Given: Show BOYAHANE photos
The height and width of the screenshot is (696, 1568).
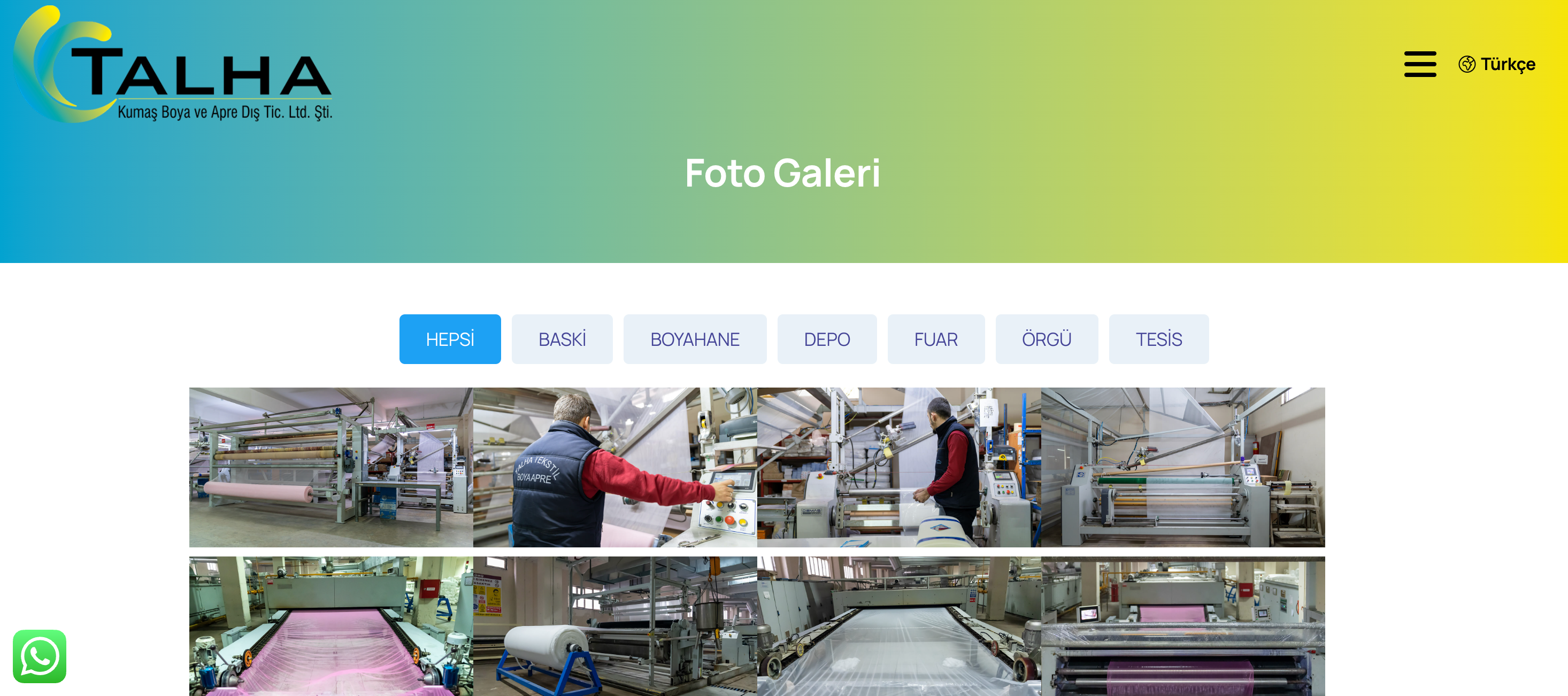Looking at the screenshot, I should [695, 339].
